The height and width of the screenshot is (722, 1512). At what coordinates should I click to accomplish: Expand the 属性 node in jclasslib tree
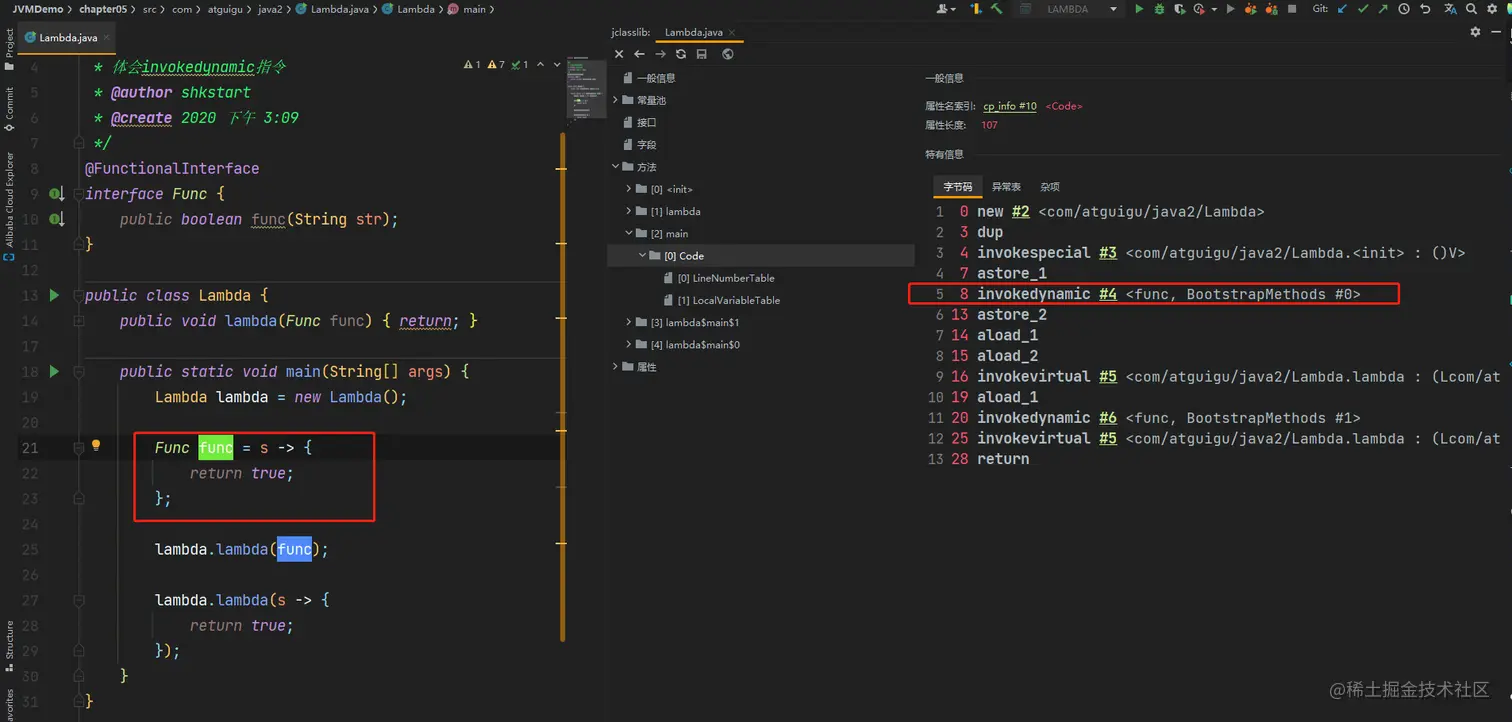pos(615,367)
